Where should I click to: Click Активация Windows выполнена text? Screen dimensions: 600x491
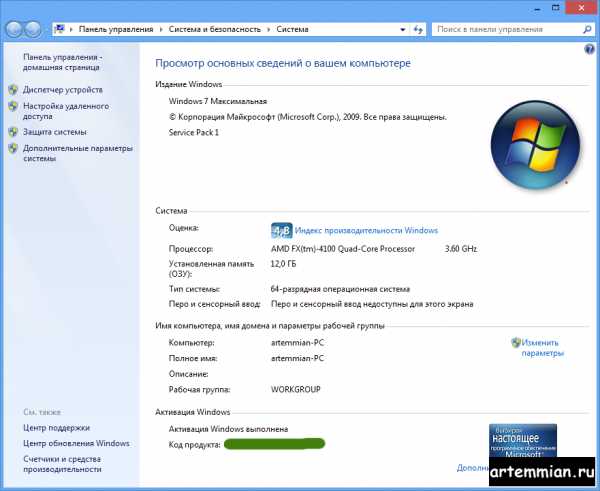point(228,429)
